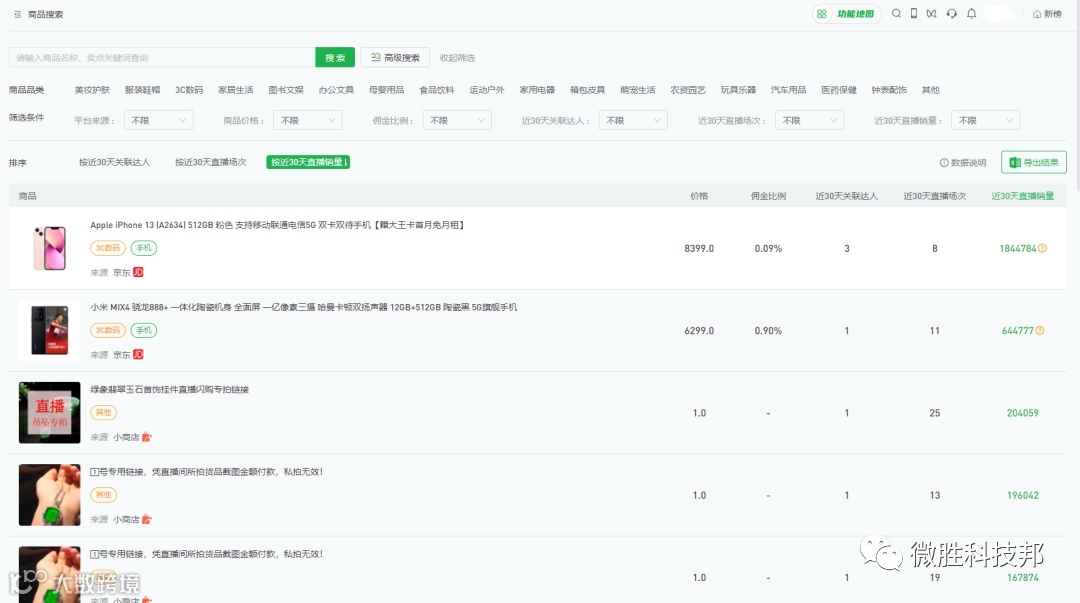Select the 医药保健 category
Image resolution: width=1080 pixels, height=603 pixels.
click(x=839, y=90)
